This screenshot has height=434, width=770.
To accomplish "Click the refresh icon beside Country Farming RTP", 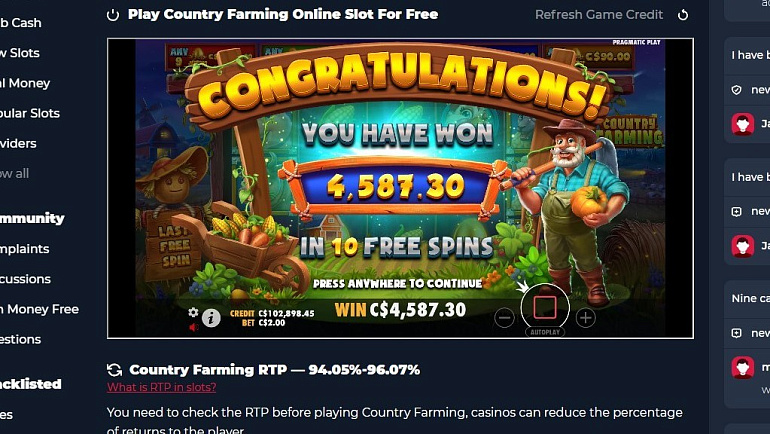I will coord(114,370).
